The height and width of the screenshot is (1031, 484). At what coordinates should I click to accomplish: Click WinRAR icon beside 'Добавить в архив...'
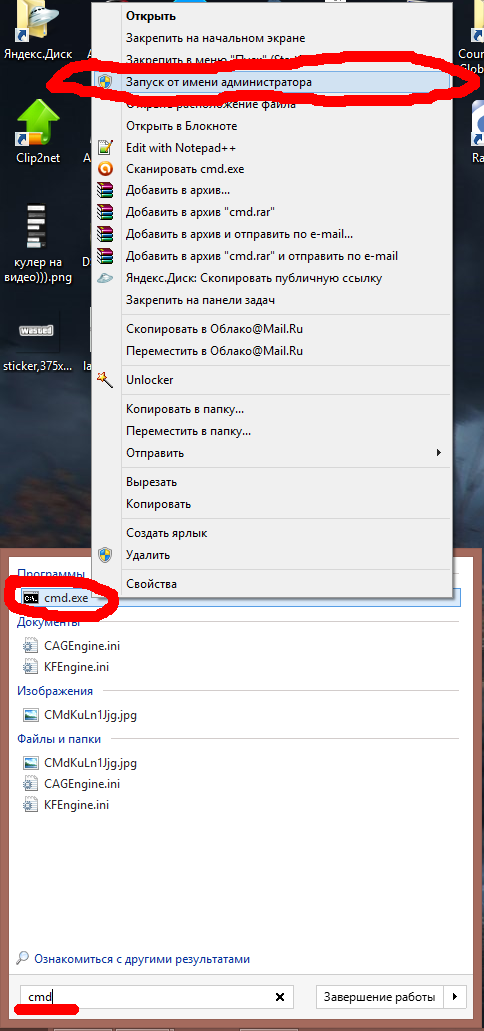pos(105,191)
